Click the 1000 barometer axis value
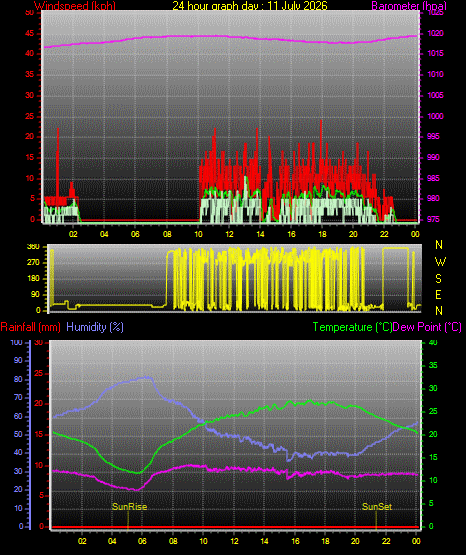Screen dimensions: 466x555 (x=436, y=116)
